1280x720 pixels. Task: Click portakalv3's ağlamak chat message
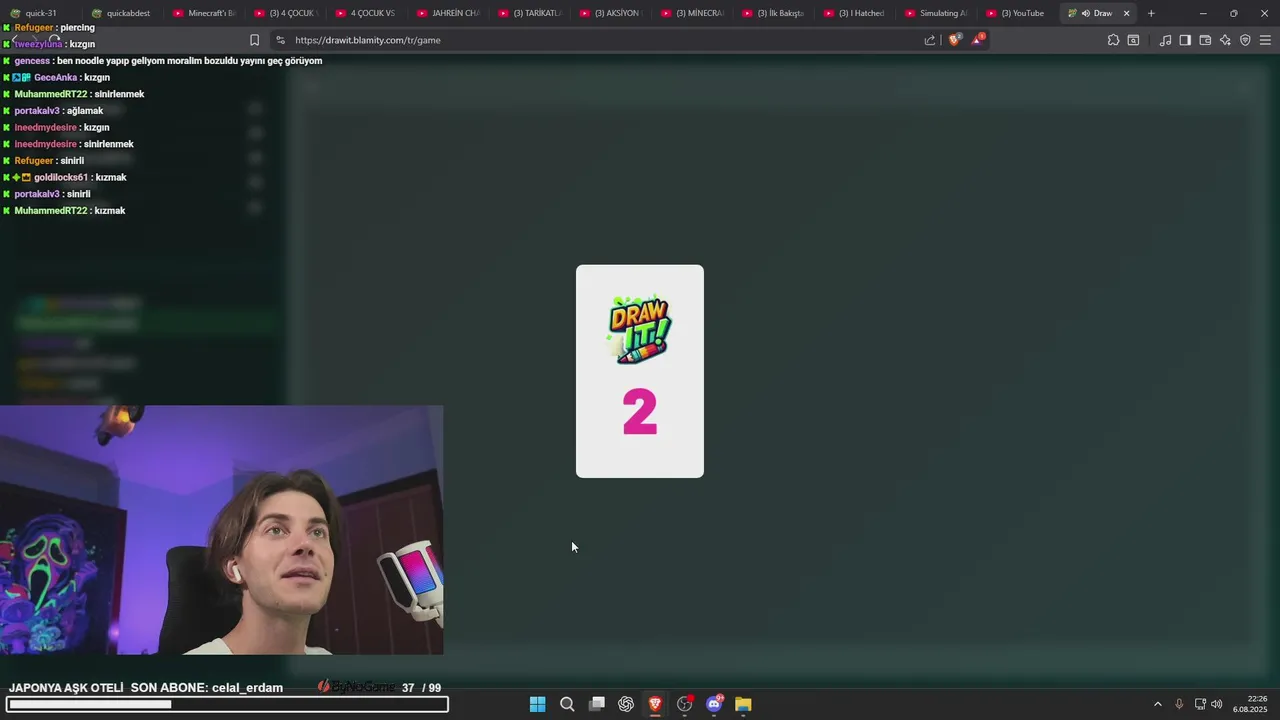[x=53, y=111]
